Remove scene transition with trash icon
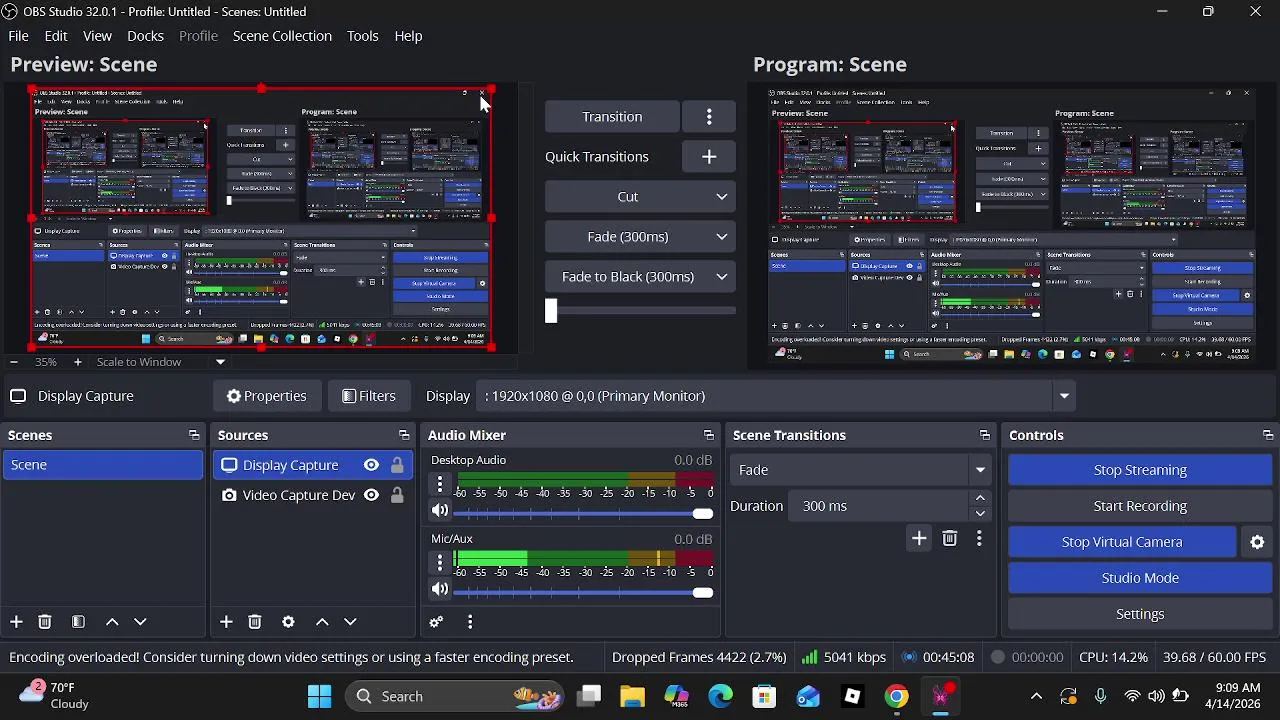 pyautogui.click(x=949, y=539)
